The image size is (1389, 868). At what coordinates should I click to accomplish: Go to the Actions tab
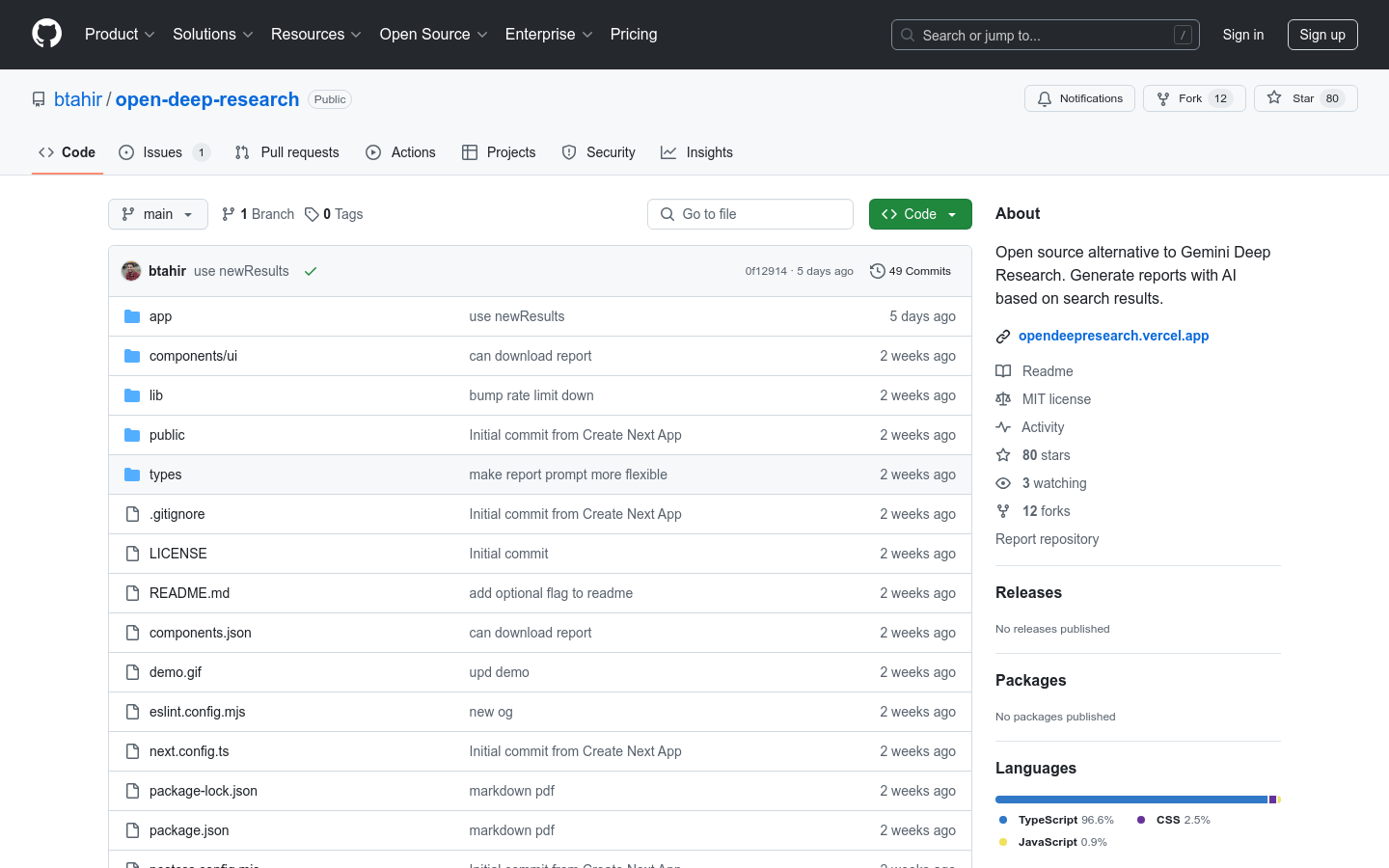[401, 152]
